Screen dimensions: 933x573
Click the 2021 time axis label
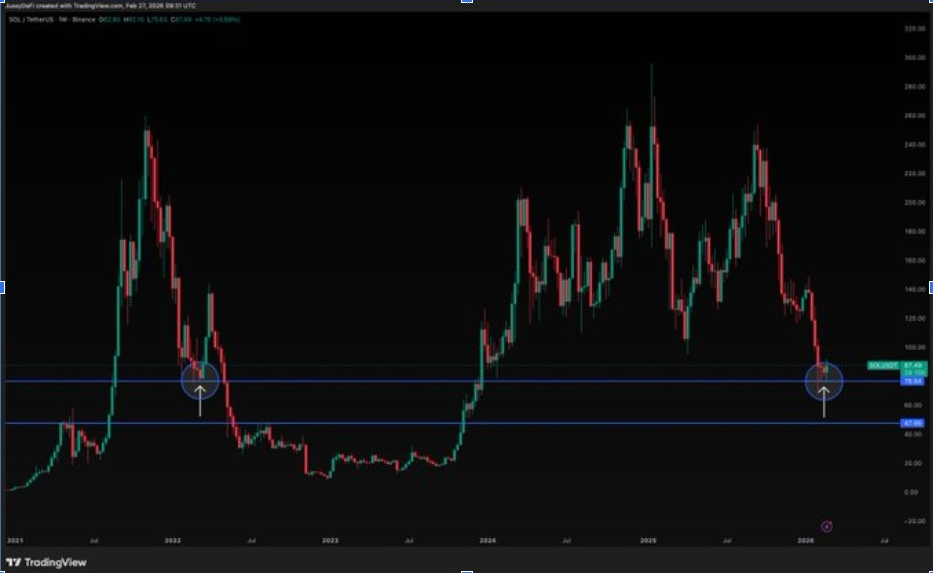[x=15, y=541]
